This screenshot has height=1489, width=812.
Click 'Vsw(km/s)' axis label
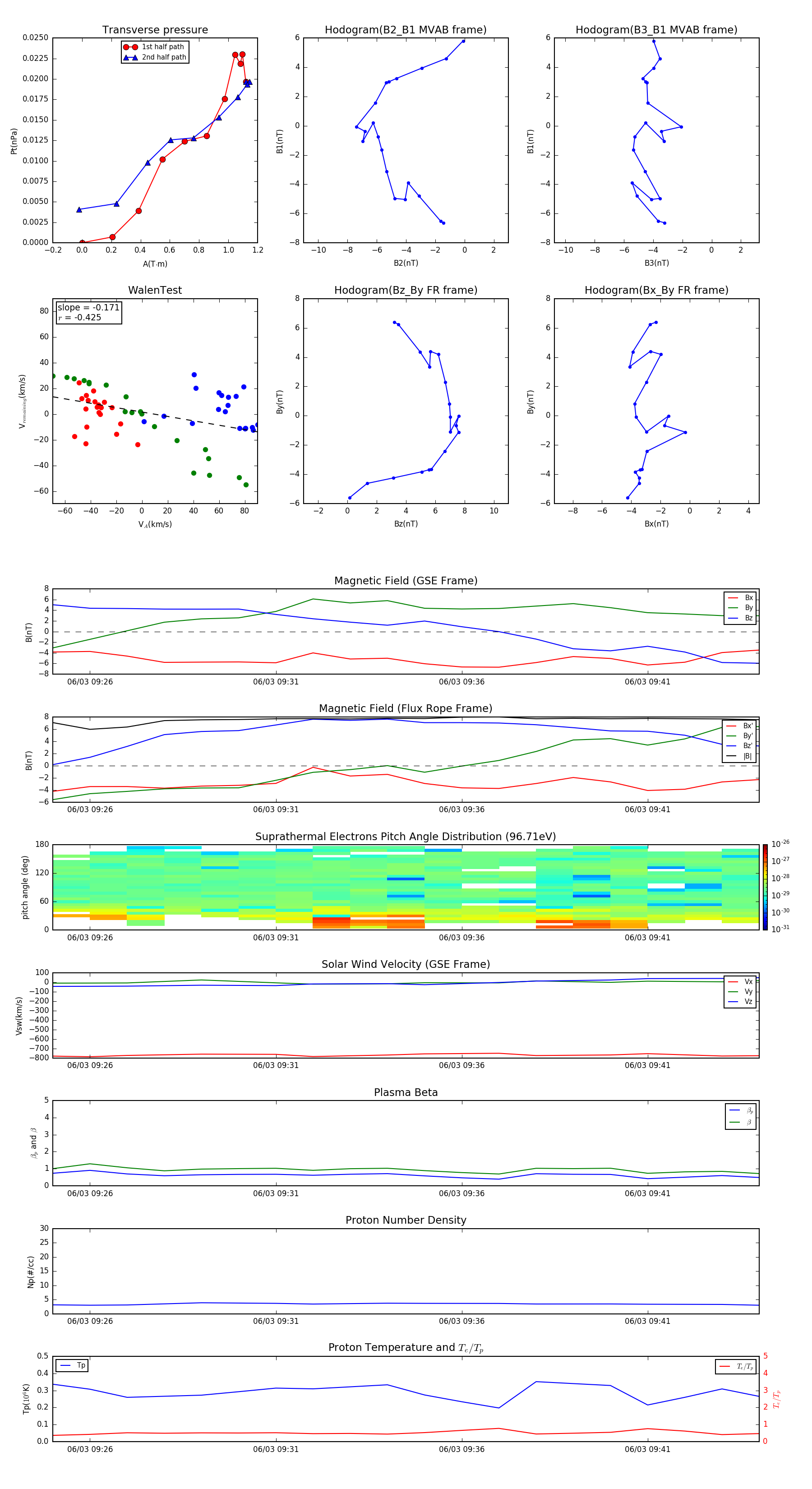(19, 1015)
